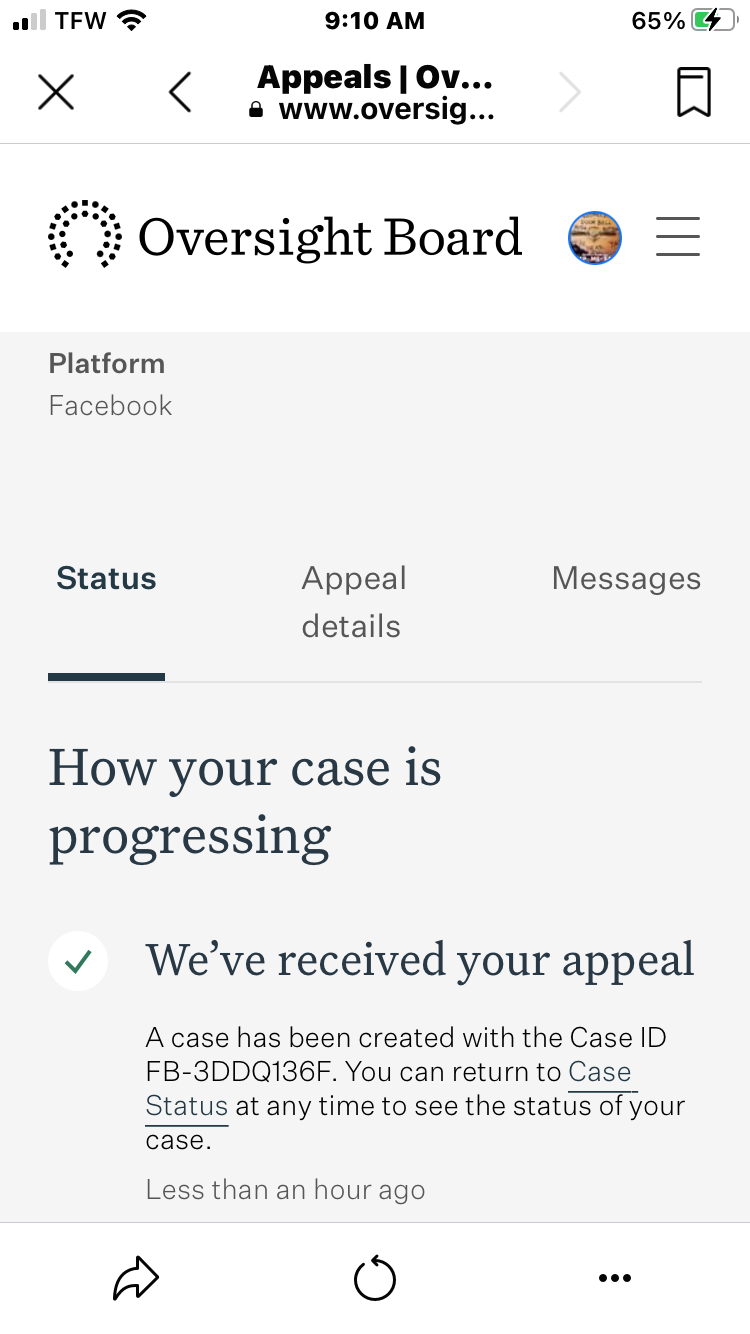
Task: Click the 'We've received your appeal' heading
Action: point(420,960)
